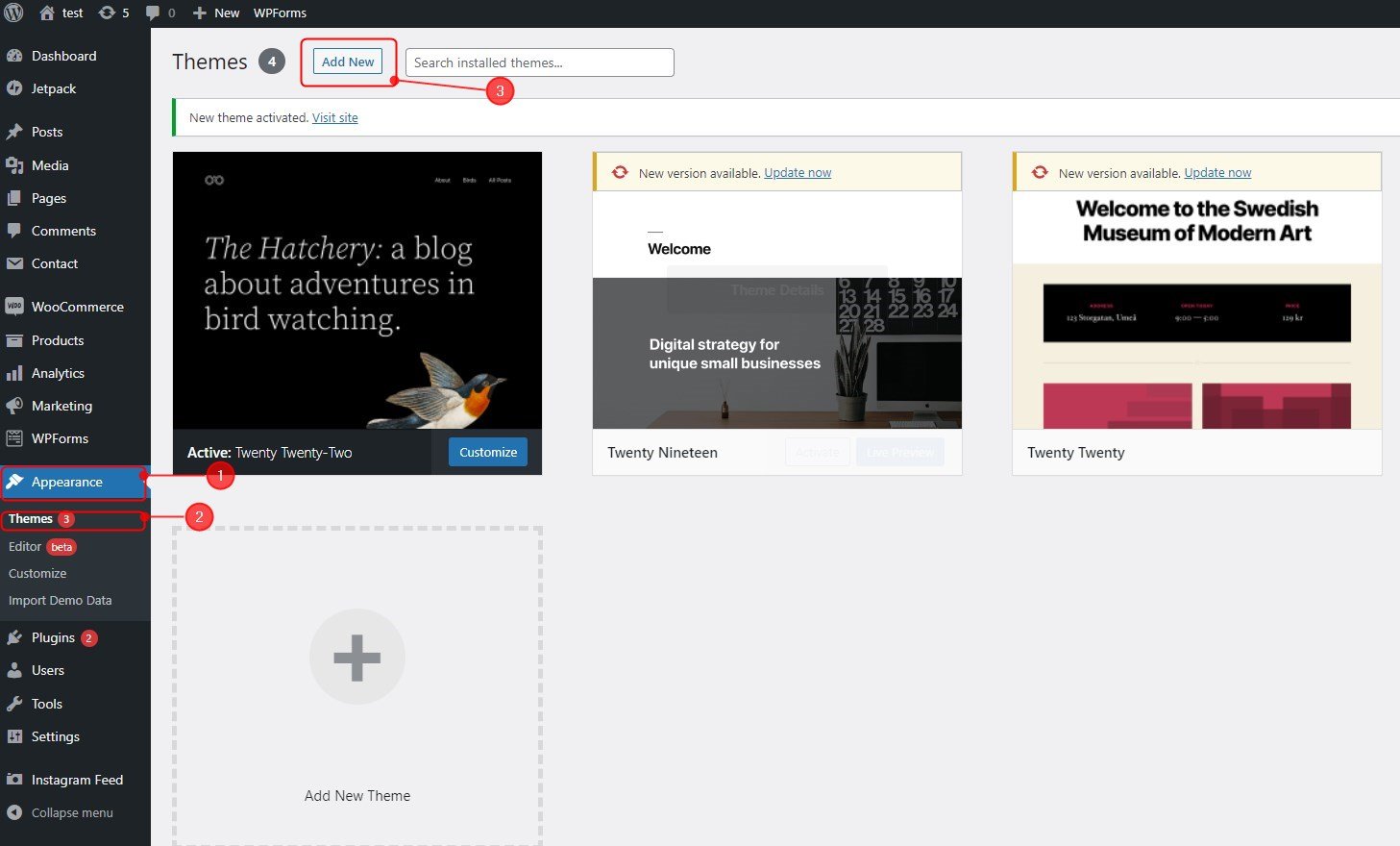1400x846 pixels.
Task: Click the Pages icon in sidebar
Action: [x=14, y=198]
